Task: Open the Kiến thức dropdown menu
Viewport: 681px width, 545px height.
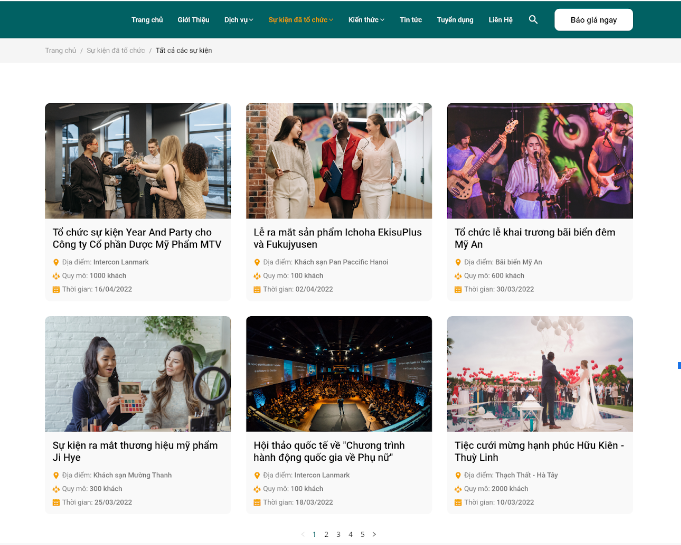Action: tap(366, 19)
